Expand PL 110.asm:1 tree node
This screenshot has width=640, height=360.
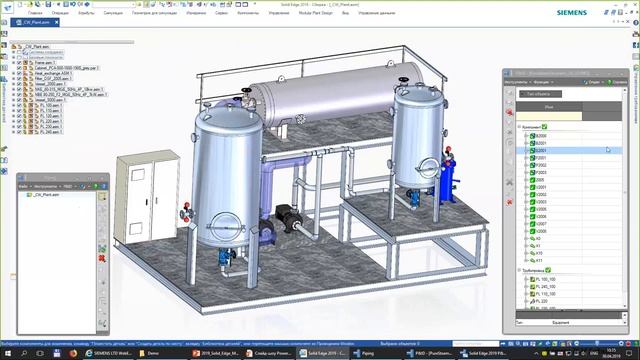click(x=13, y=111)
